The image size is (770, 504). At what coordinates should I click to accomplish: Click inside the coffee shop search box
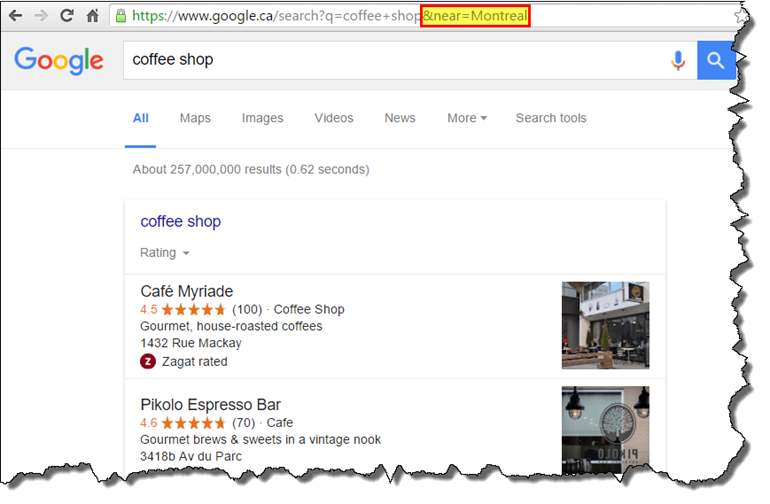pyautogui.click(x=390, y=60)
